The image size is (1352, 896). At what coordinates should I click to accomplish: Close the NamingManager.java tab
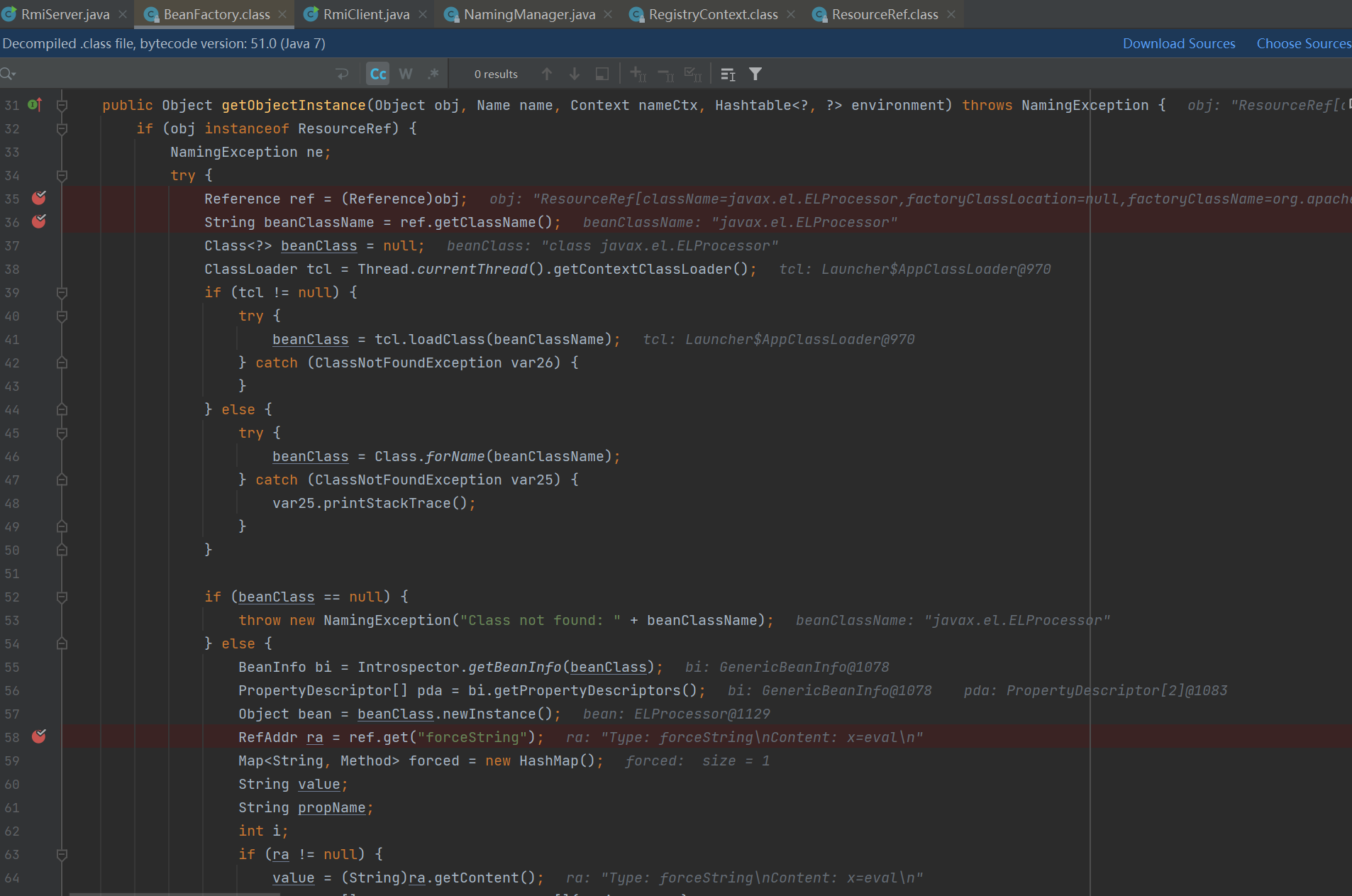point(608,14)
